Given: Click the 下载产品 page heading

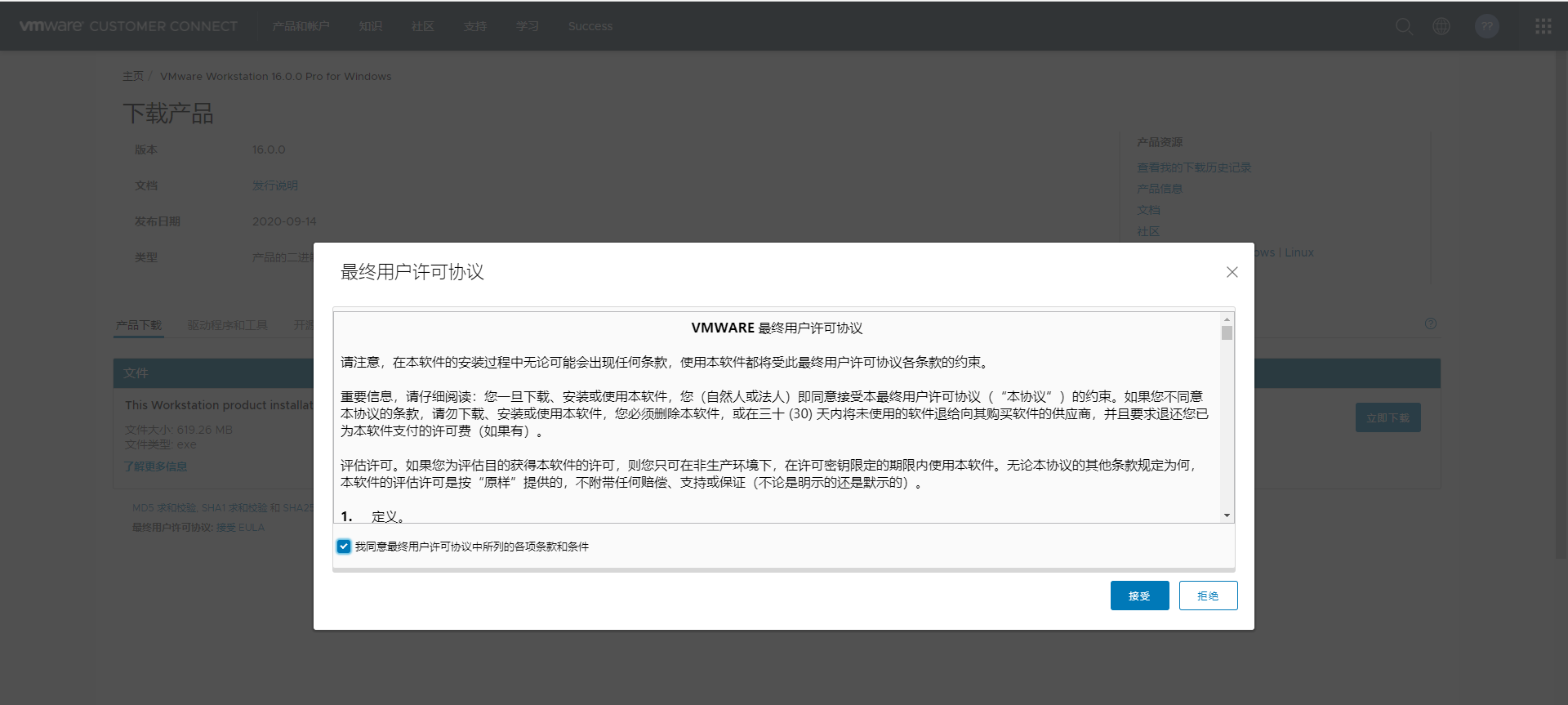Looking at the screenshot, I should point(168,114).
